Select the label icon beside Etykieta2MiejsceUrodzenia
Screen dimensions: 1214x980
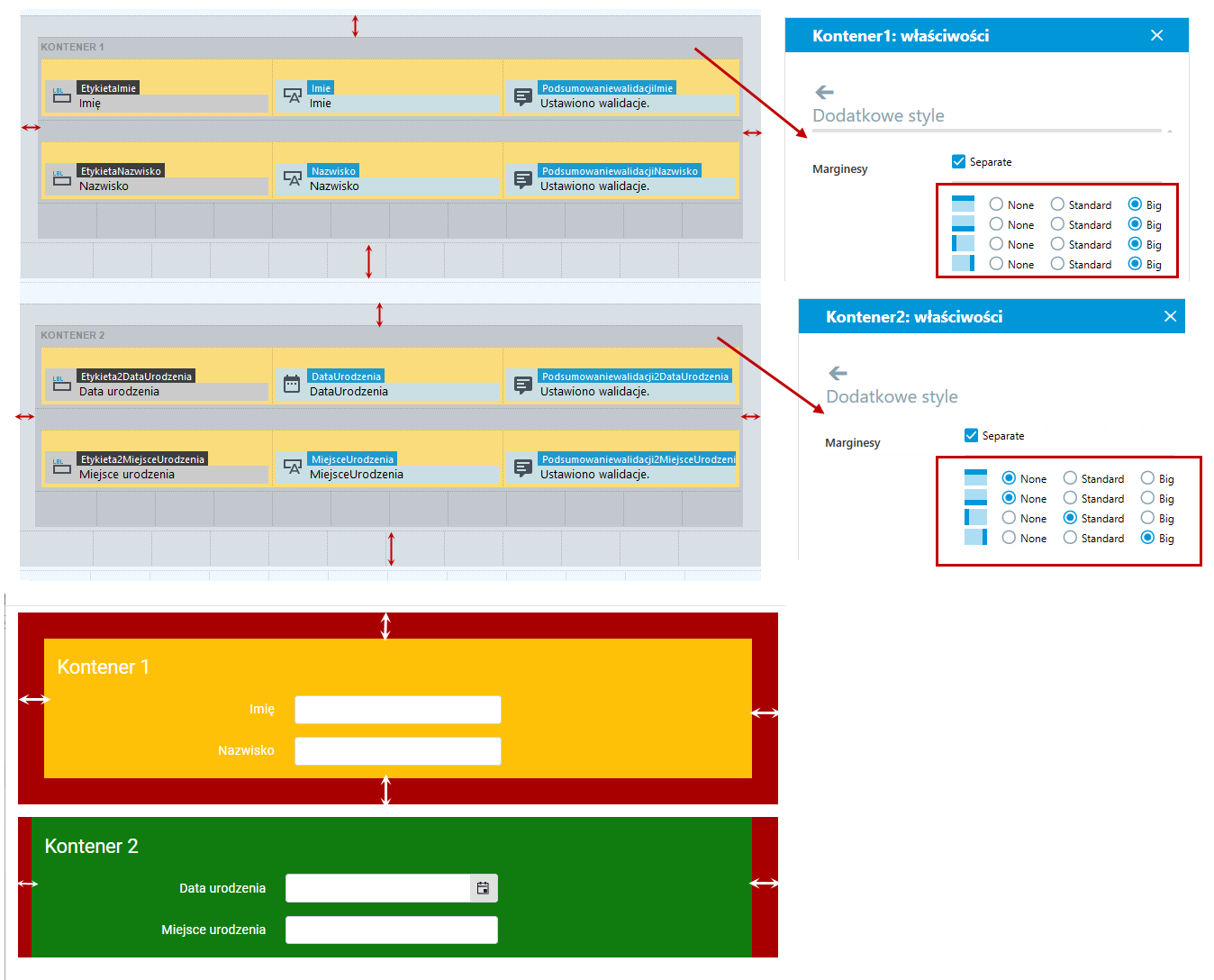coord(61,467)
